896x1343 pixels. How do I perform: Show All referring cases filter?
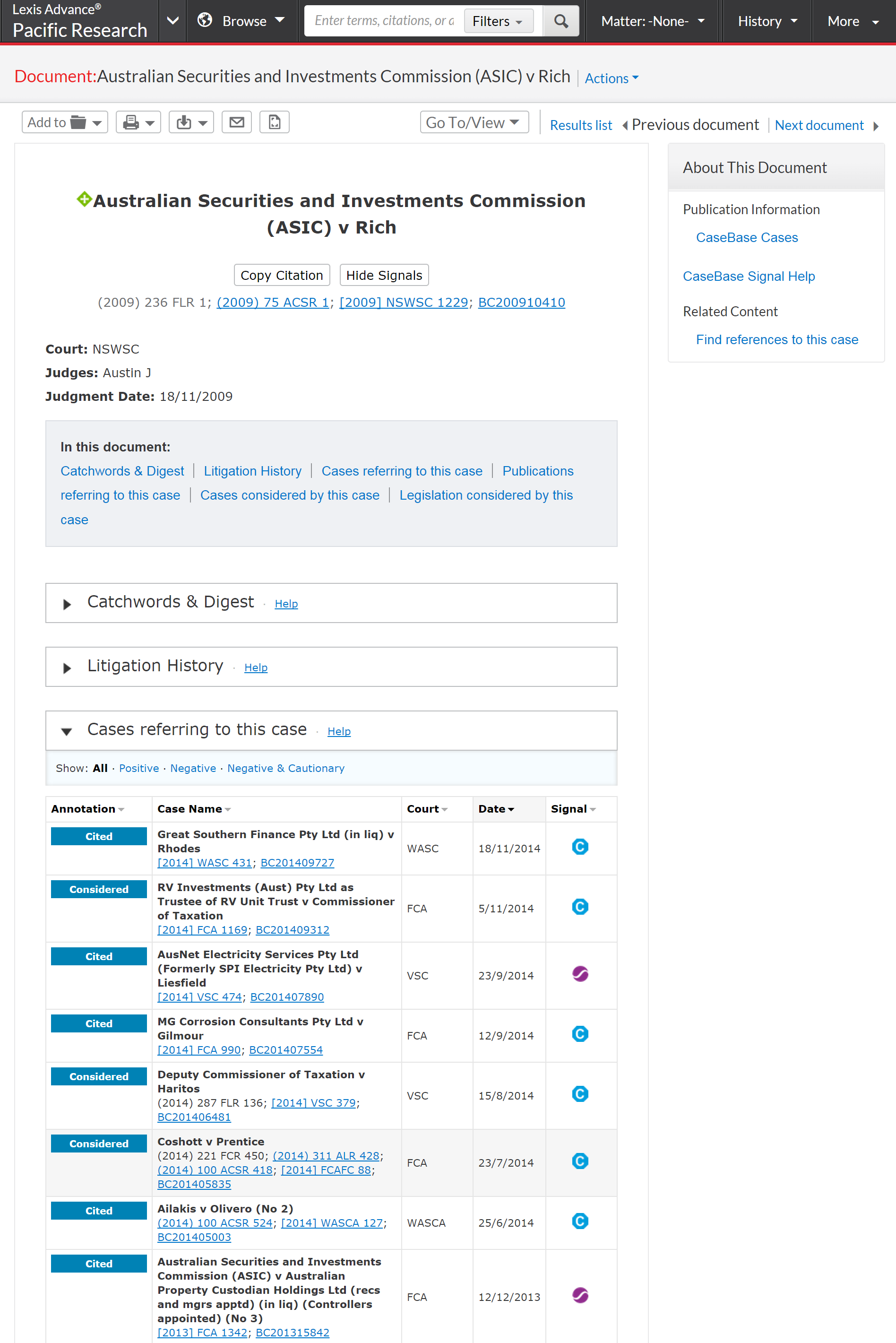pos(100,768)
